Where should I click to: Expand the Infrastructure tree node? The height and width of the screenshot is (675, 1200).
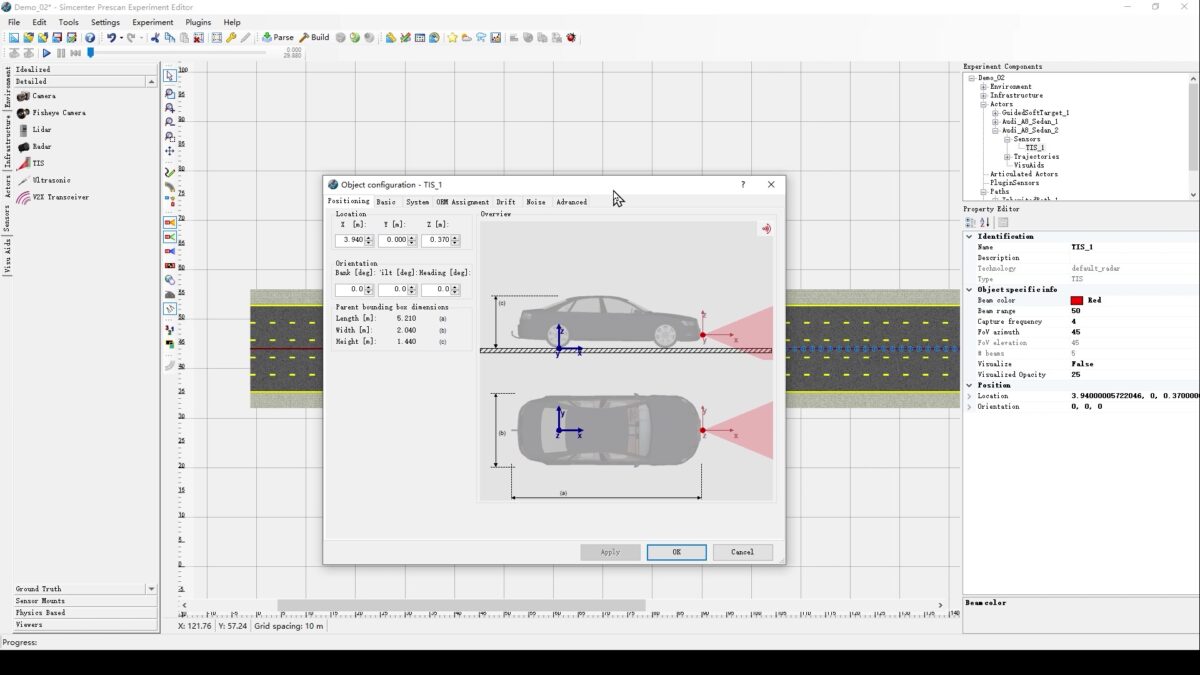pyautogui.click(x=984, y=96)
